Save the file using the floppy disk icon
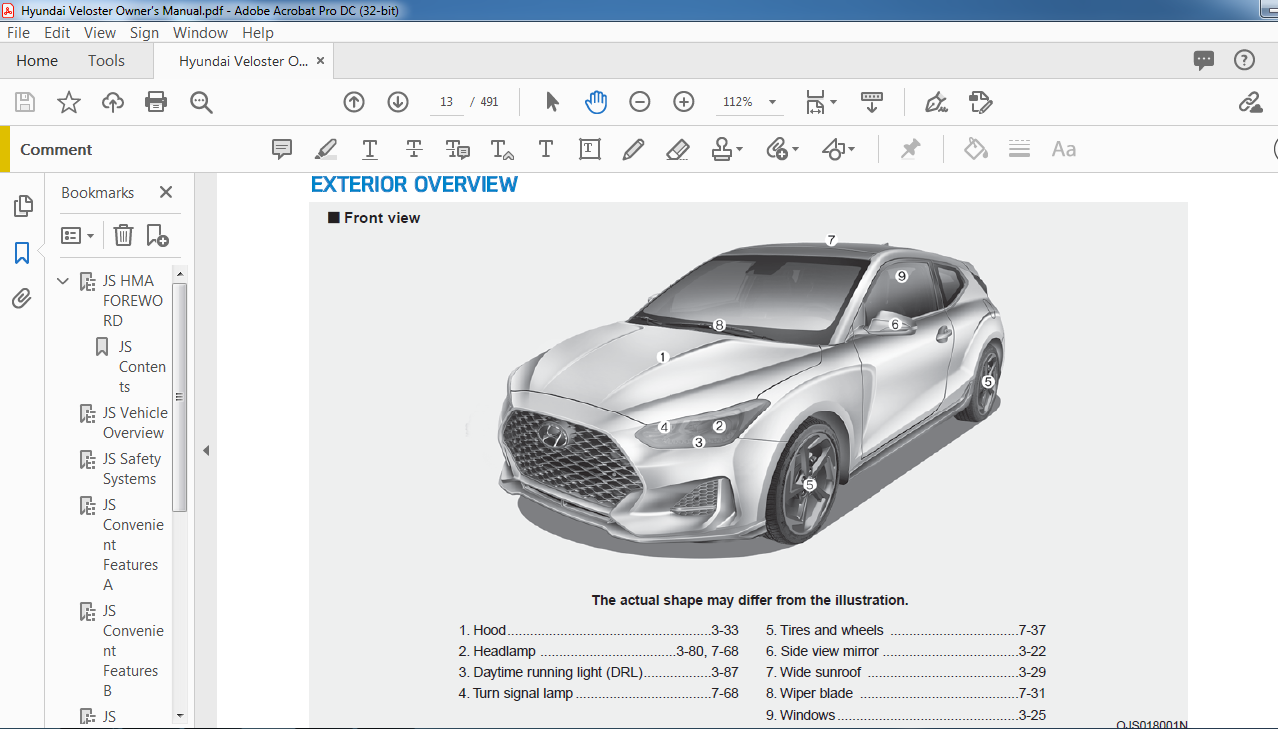This screenshot has width=1278, height=729. coord(25,102)
